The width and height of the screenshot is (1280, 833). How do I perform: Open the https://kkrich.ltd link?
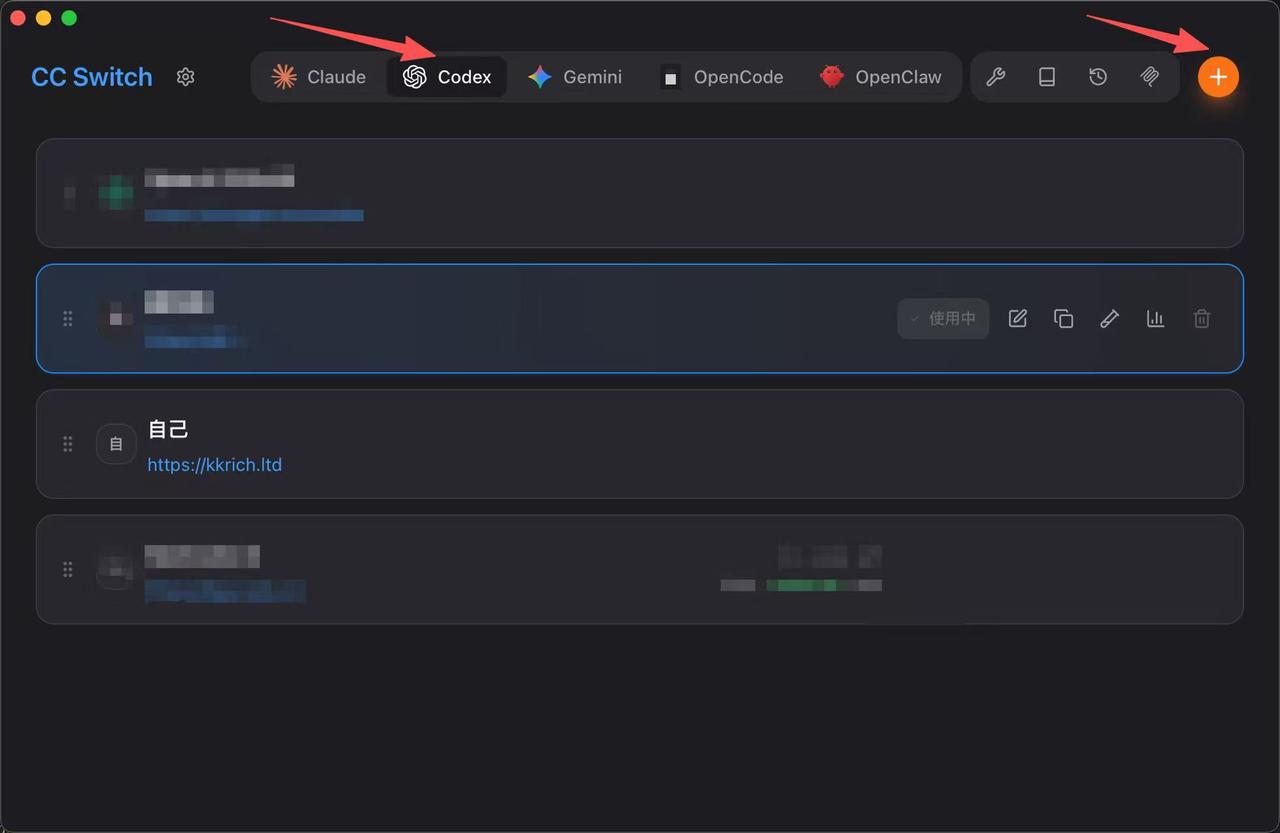(x=215, y=465)
